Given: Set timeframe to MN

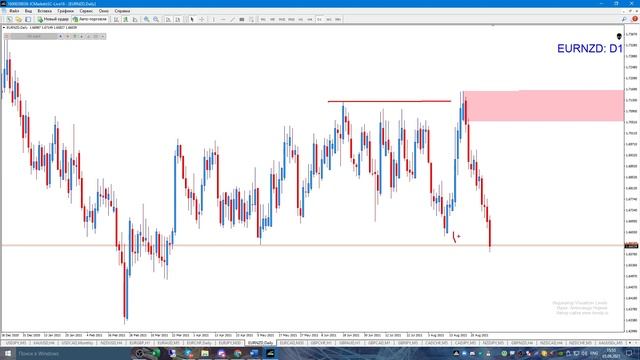Looking at the screenshot, I should pyautogui.click(x=338, y=19).
